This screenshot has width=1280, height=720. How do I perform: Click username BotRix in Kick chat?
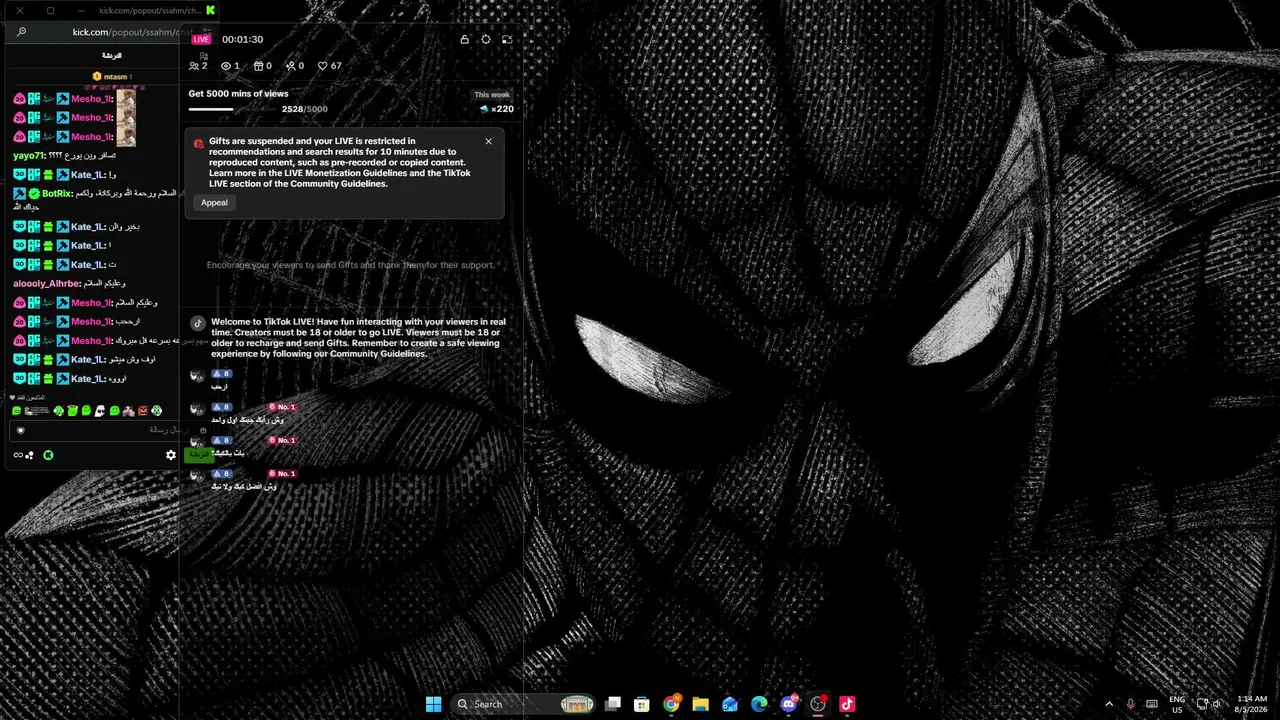(57, 193)
